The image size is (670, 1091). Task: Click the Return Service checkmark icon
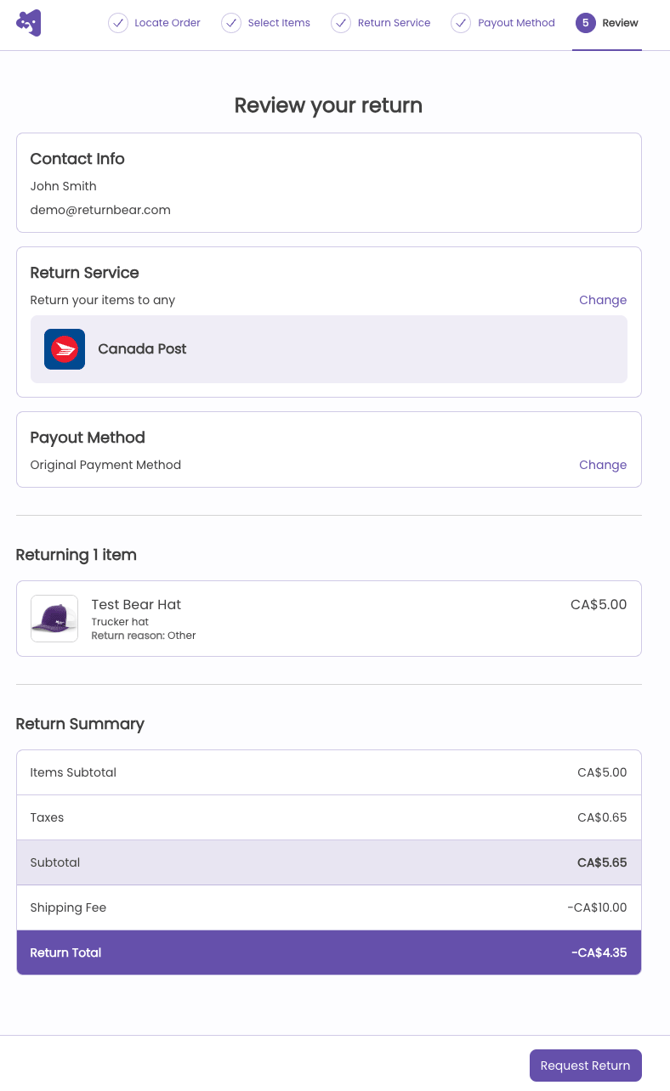(x=341, y=23)
